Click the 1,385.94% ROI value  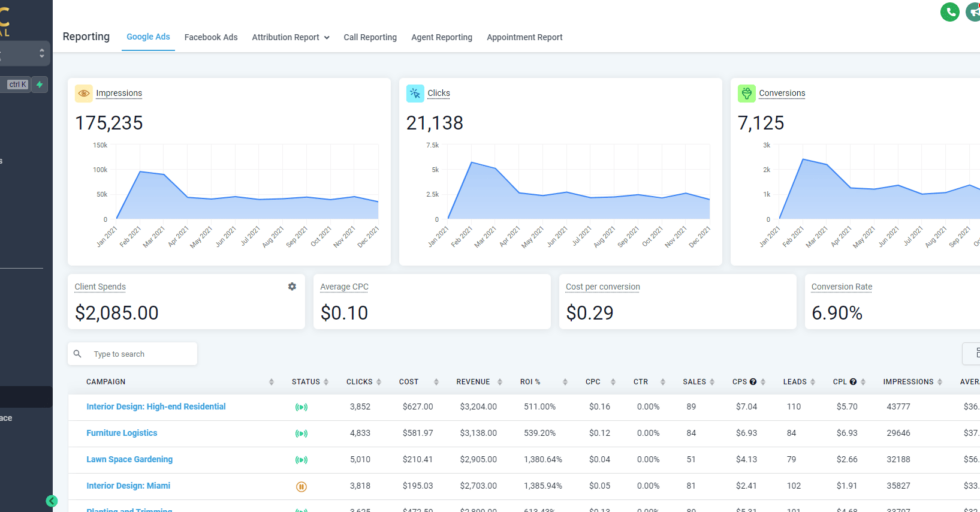[542, 485]
